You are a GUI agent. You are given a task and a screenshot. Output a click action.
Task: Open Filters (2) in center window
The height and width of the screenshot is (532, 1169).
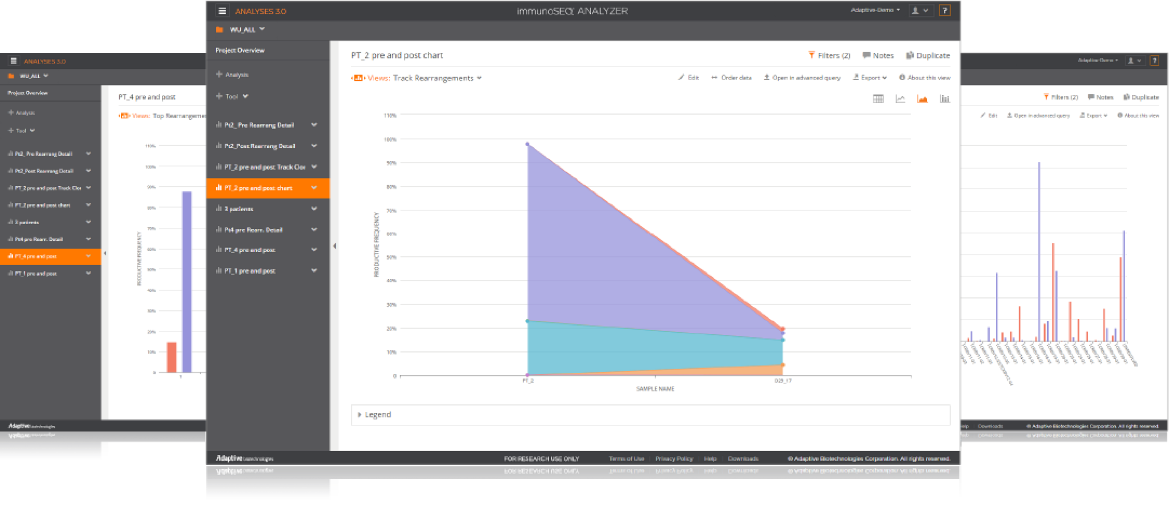[829, 55]
